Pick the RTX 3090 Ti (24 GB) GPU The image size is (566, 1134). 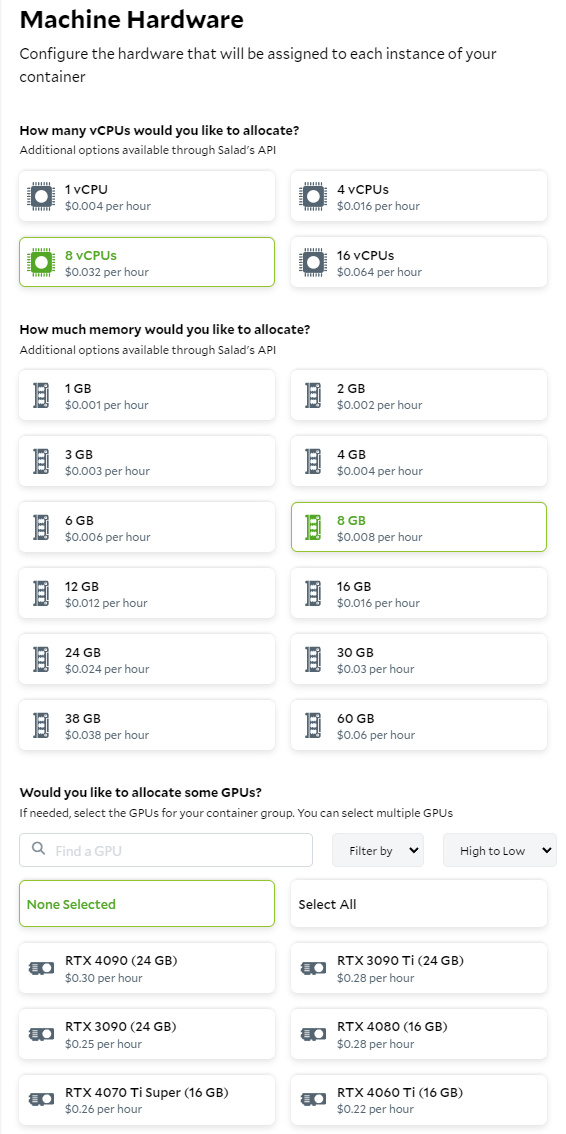point(419,968)
